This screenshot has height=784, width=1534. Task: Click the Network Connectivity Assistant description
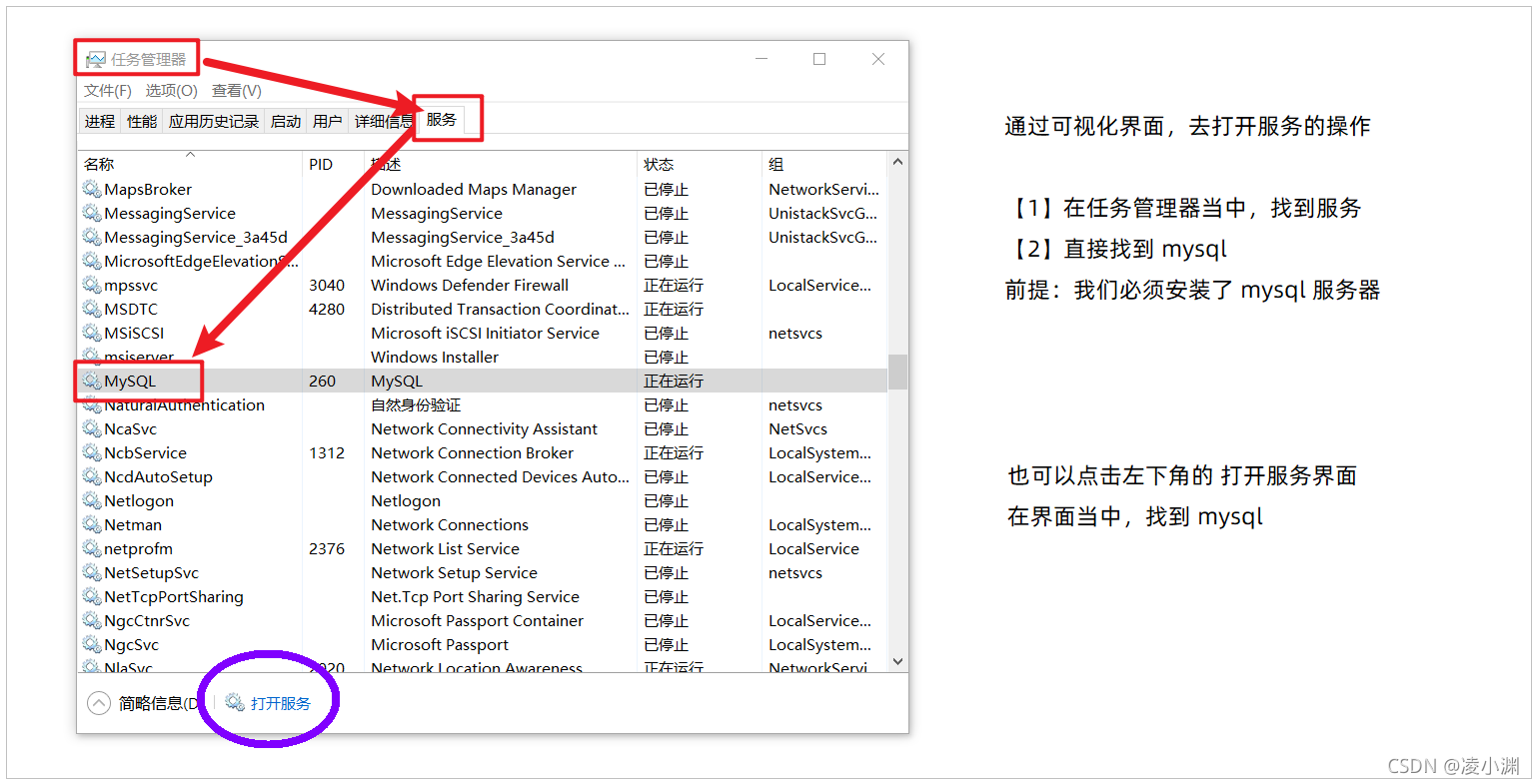click(x=484, y=428)
